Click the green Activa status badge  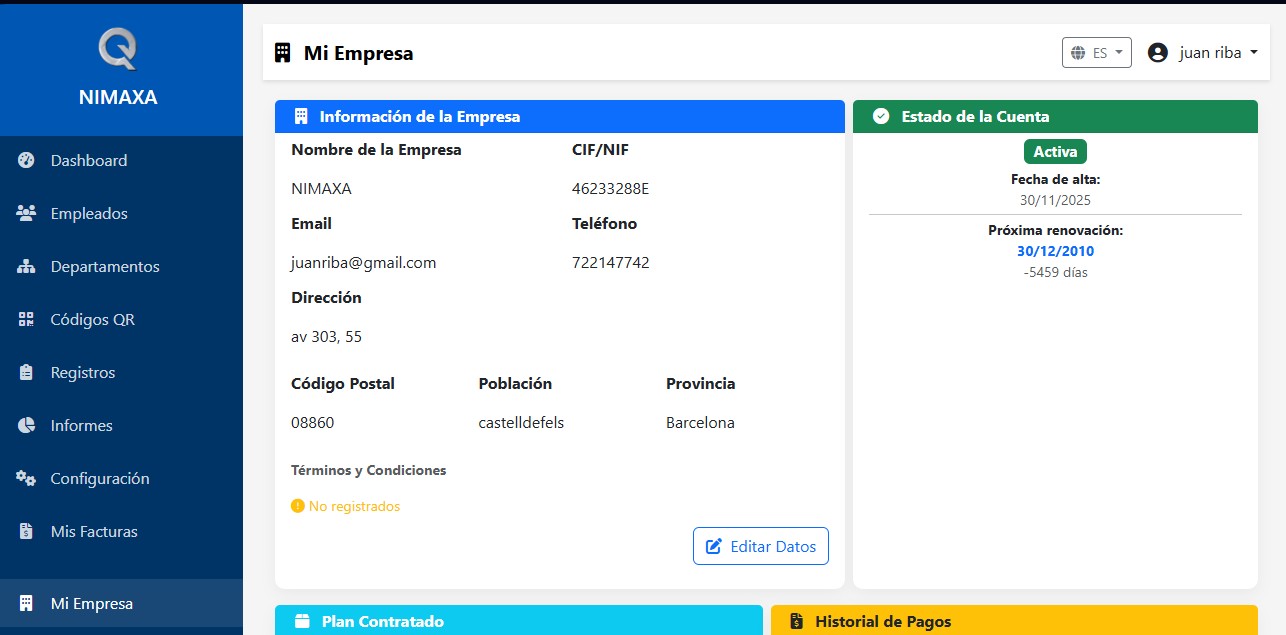[1055, 151]
